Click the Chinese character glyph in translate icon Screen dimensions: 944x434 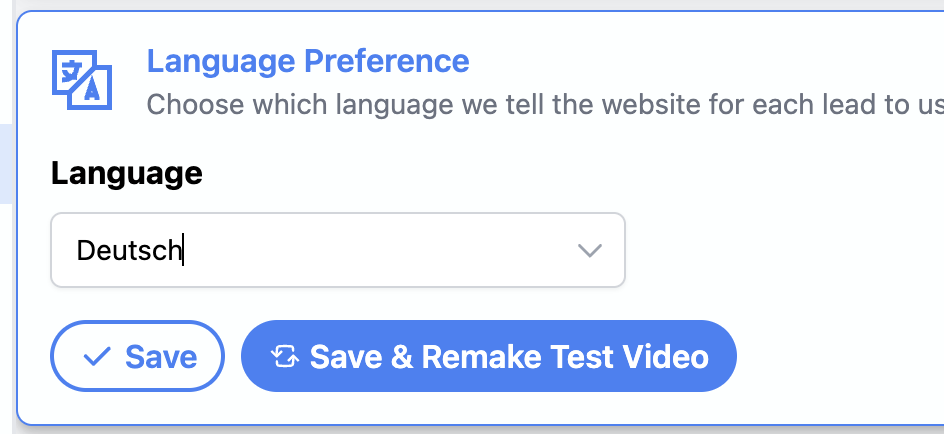(69, 70)
